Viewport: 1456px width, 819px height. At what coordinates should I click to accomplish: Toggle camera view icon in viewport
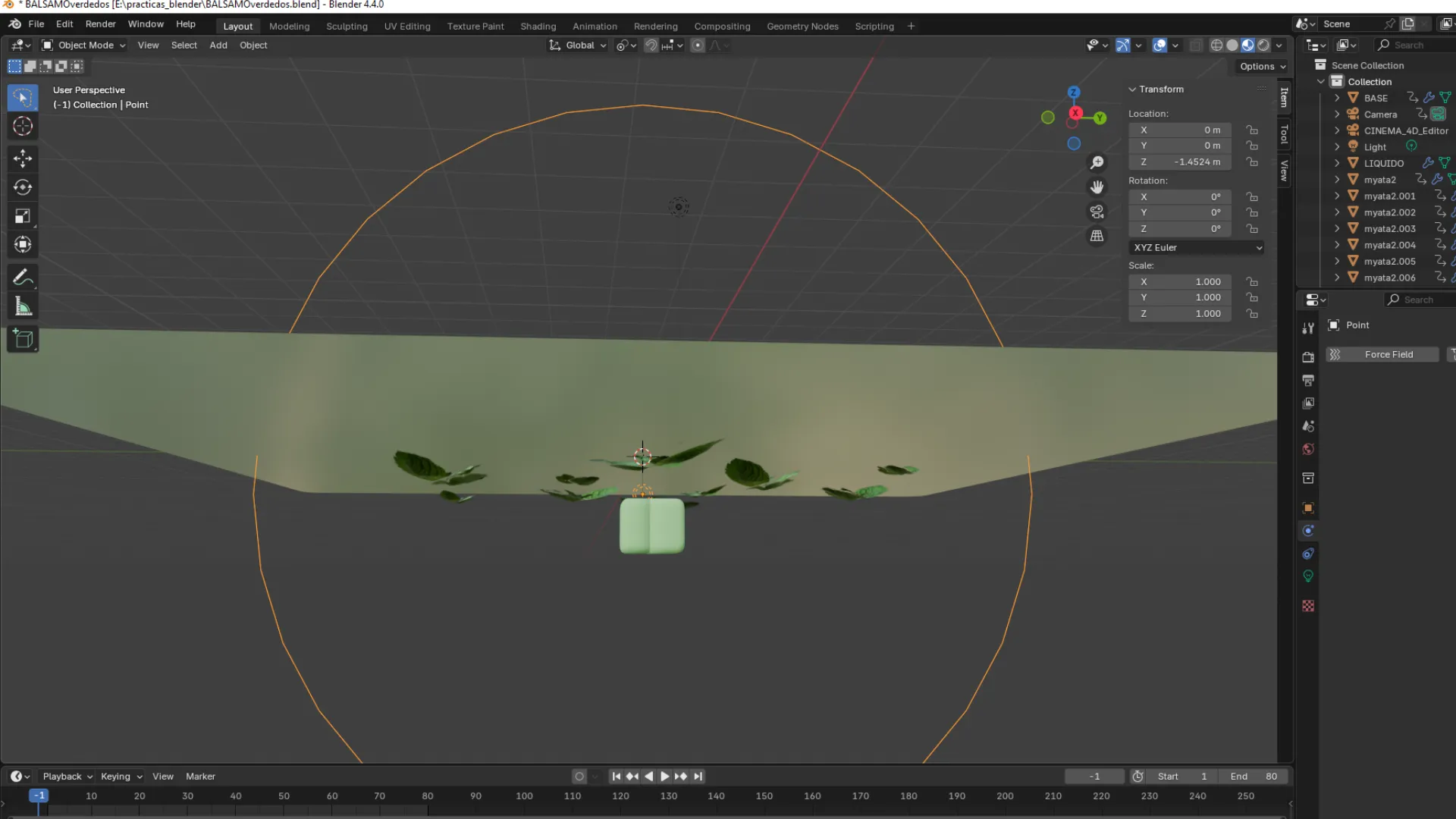[x=1097, y=212]
